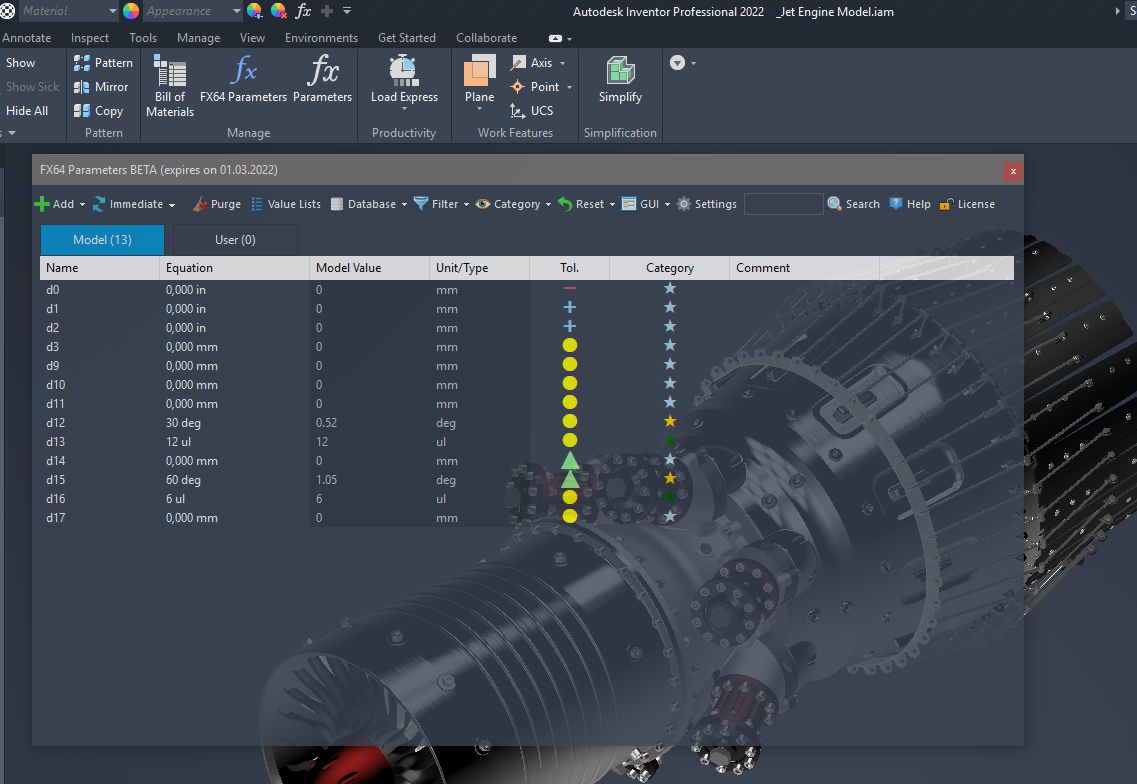Image resolution: width=1137 pixels, height=784 pixels.
Task: Click yellow tolerance circle for d12
Action: 570,421
